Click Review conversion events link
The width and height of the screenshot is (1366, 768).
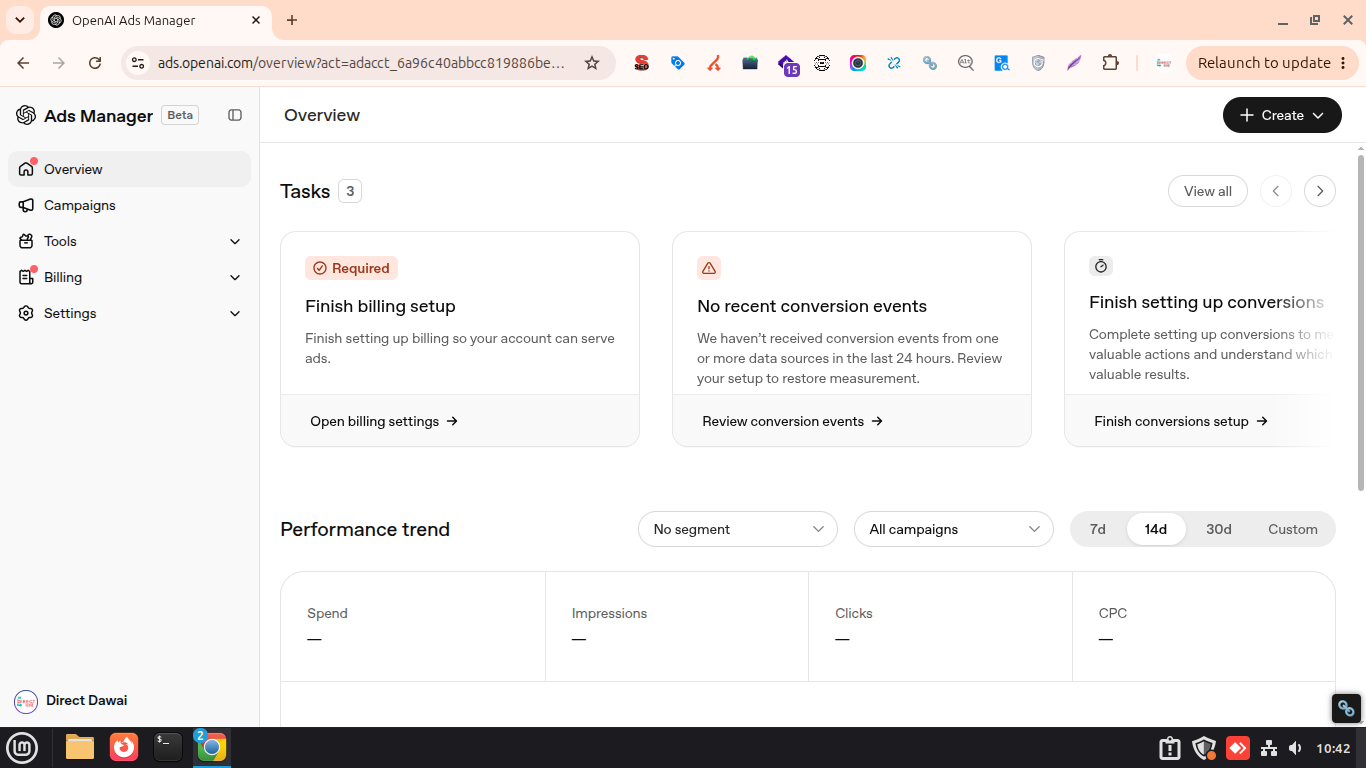tap(793, 421)
